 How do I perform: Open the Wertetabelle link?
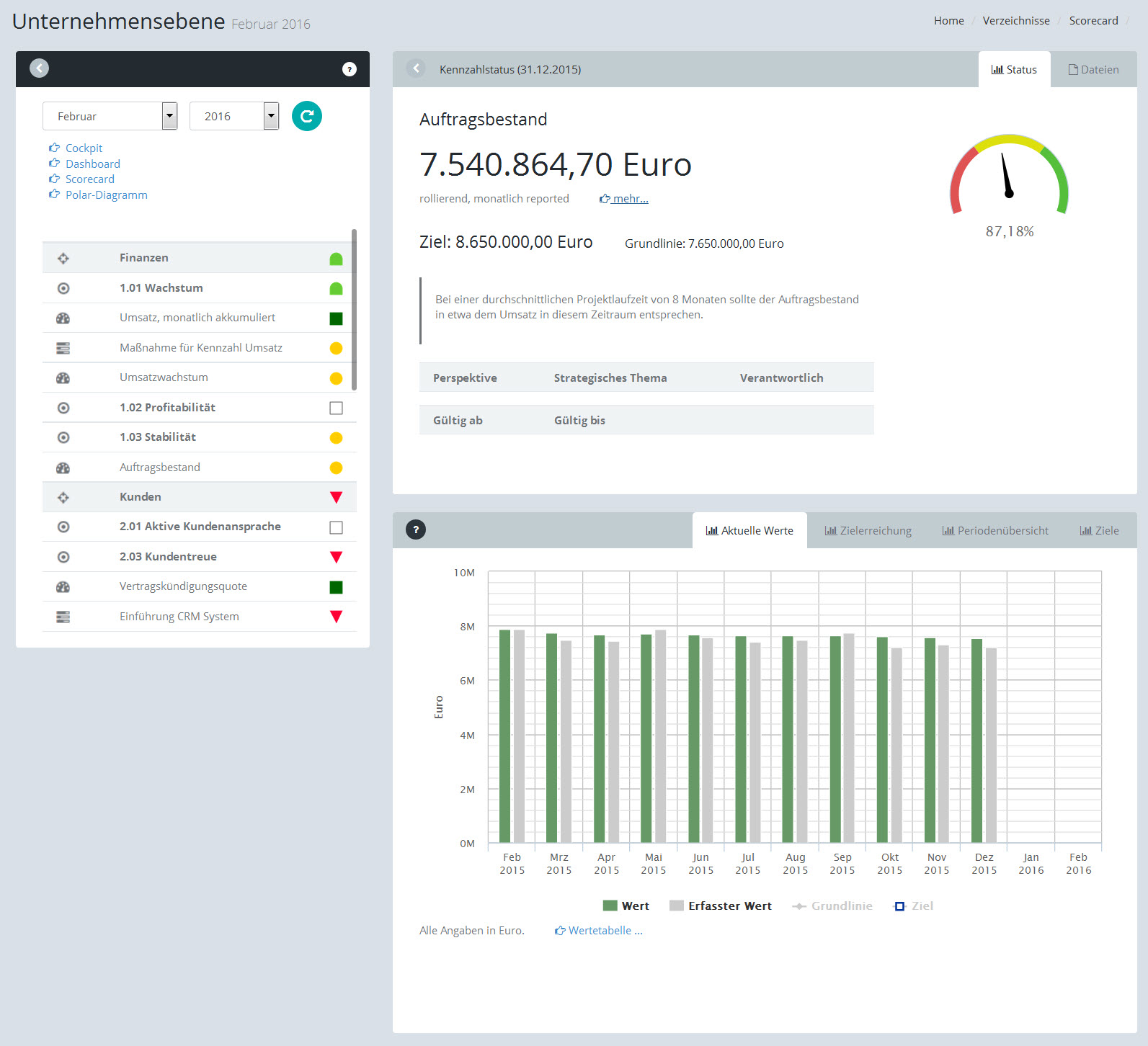point(599,931)
